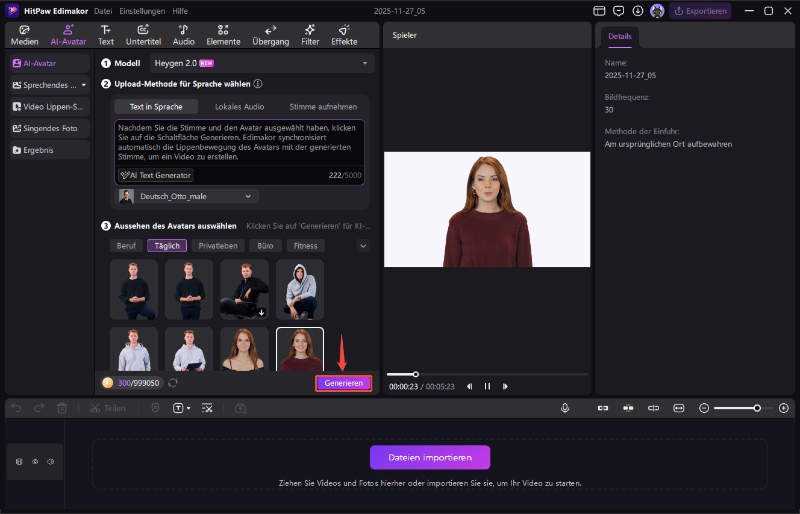The image size is (800, 514).
Task: Click the layout switch icon in title bar
Action: (599, 11)
